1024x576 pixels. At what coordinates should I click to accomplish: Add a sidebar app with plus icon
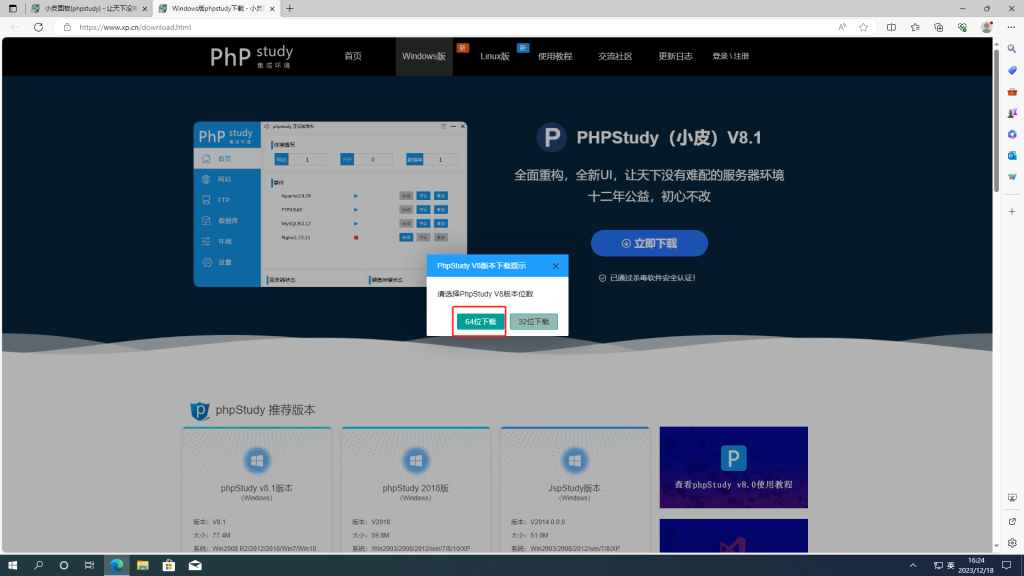click(1012, 212)
